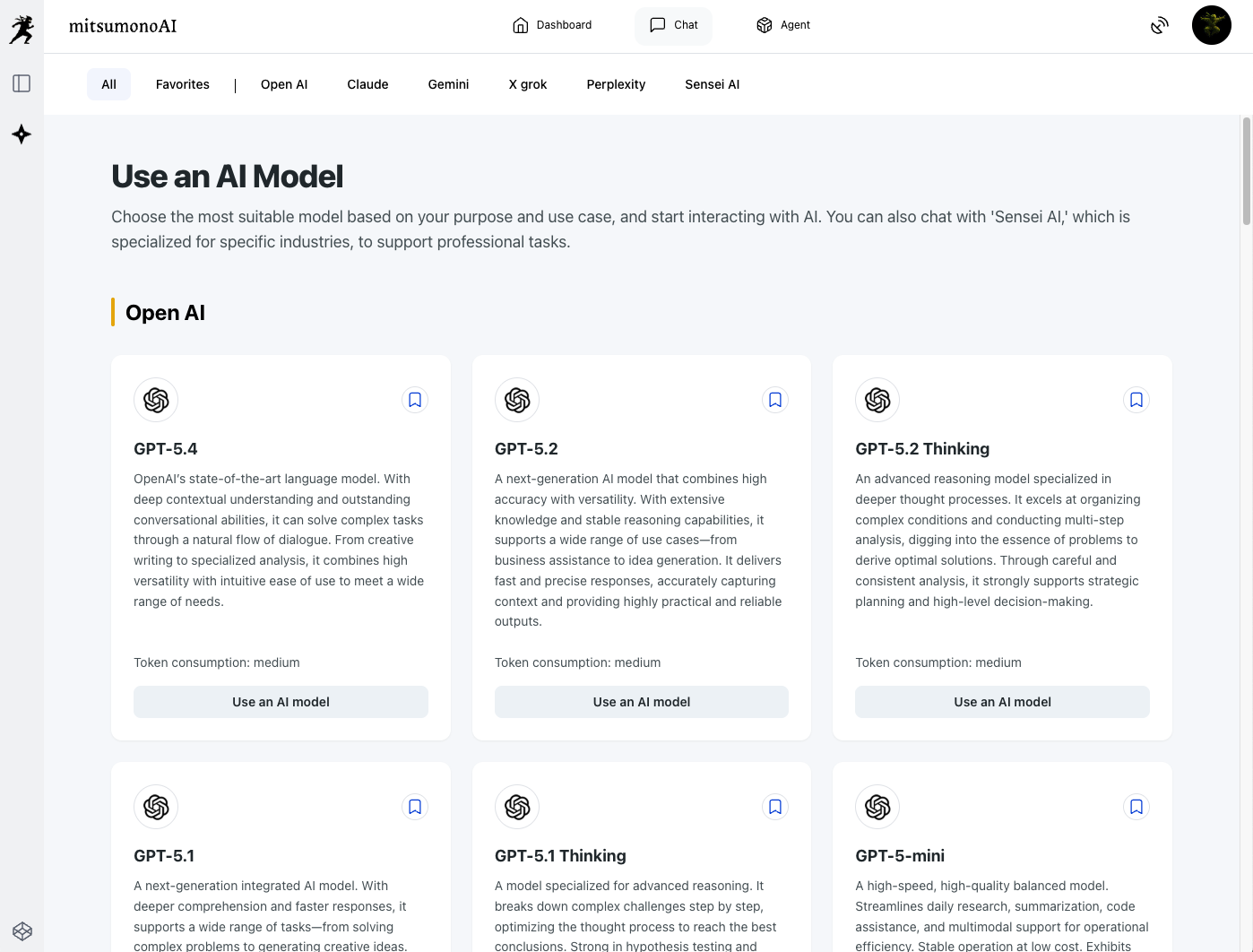Click the 'Use an AI Model' page heading

228,177
